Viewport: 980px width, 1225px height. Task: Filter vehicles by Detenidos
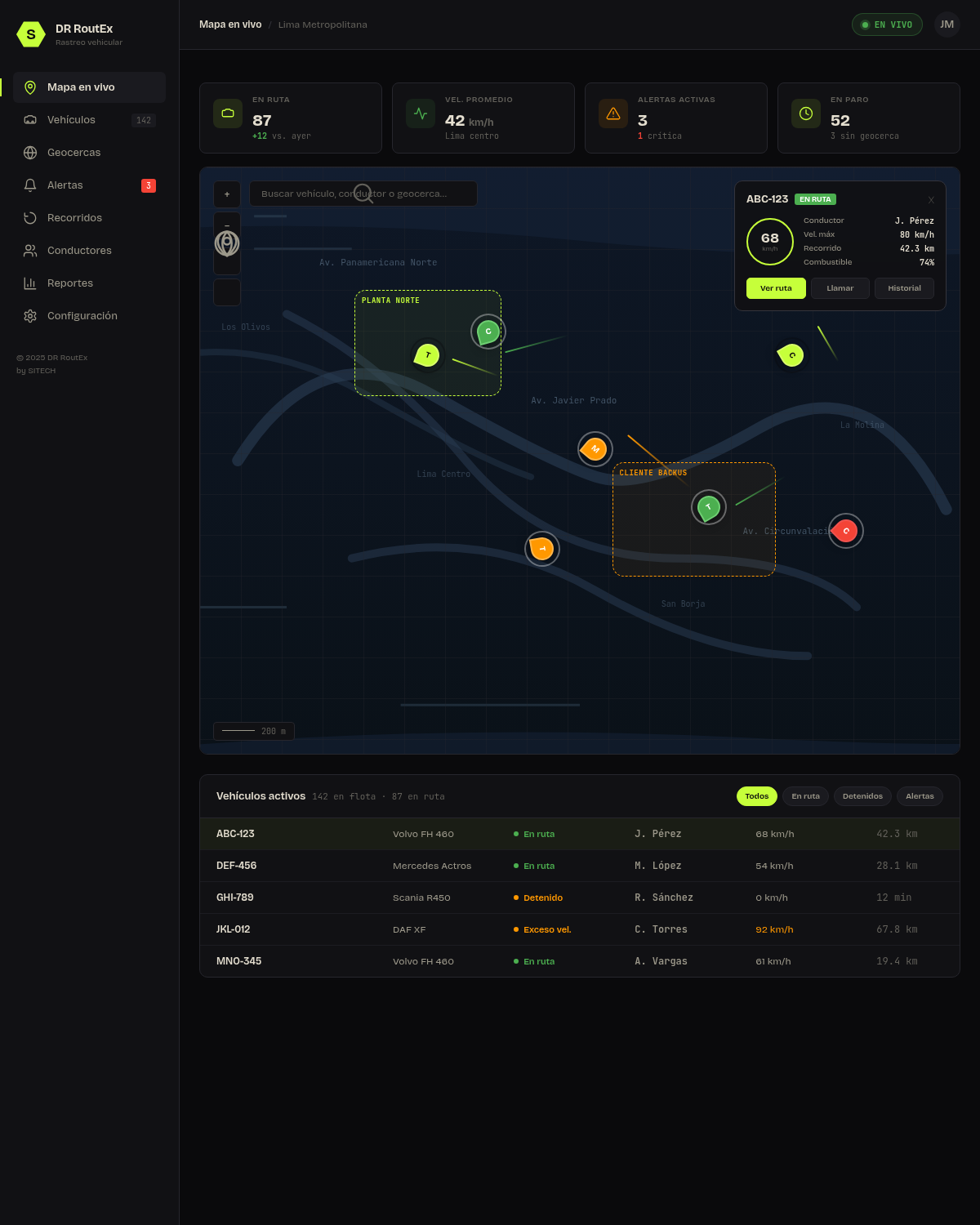point(862,796)
